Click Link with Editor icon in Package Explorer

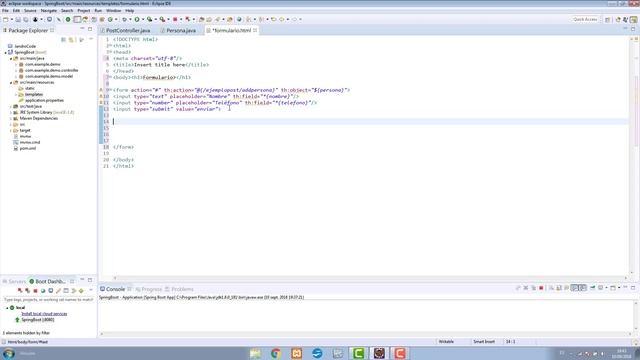coord(71,40)
